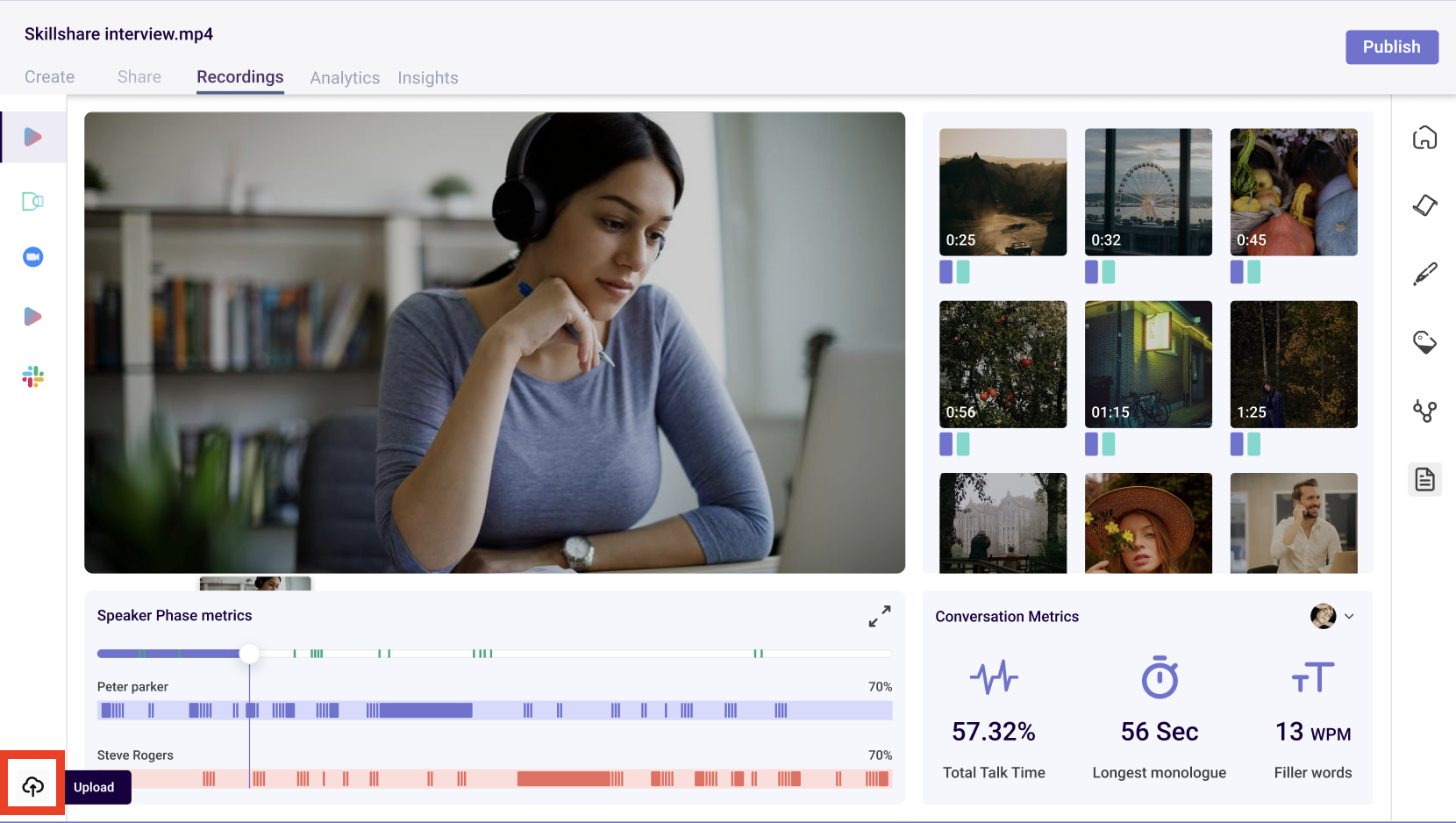Switch to the Create tab

(49, 76)
